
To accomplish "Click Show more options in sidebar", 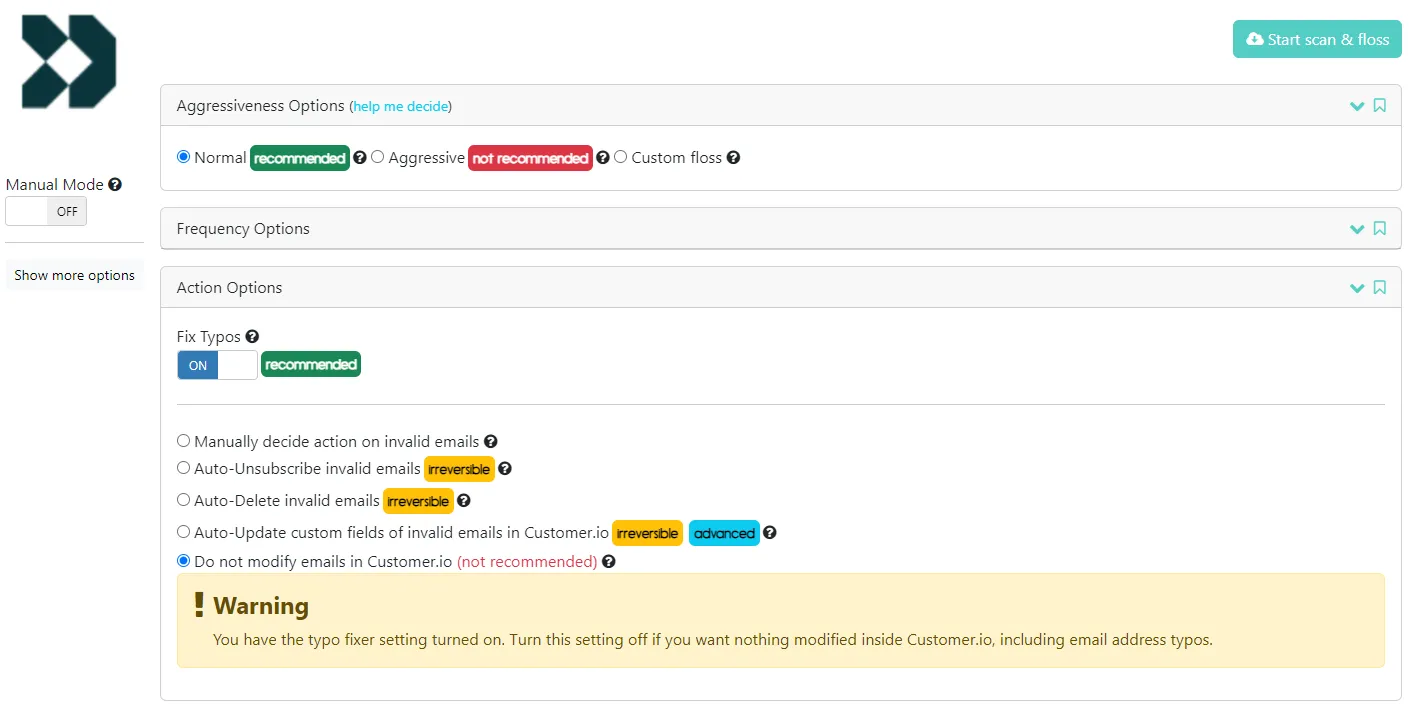I will (74, 275).
